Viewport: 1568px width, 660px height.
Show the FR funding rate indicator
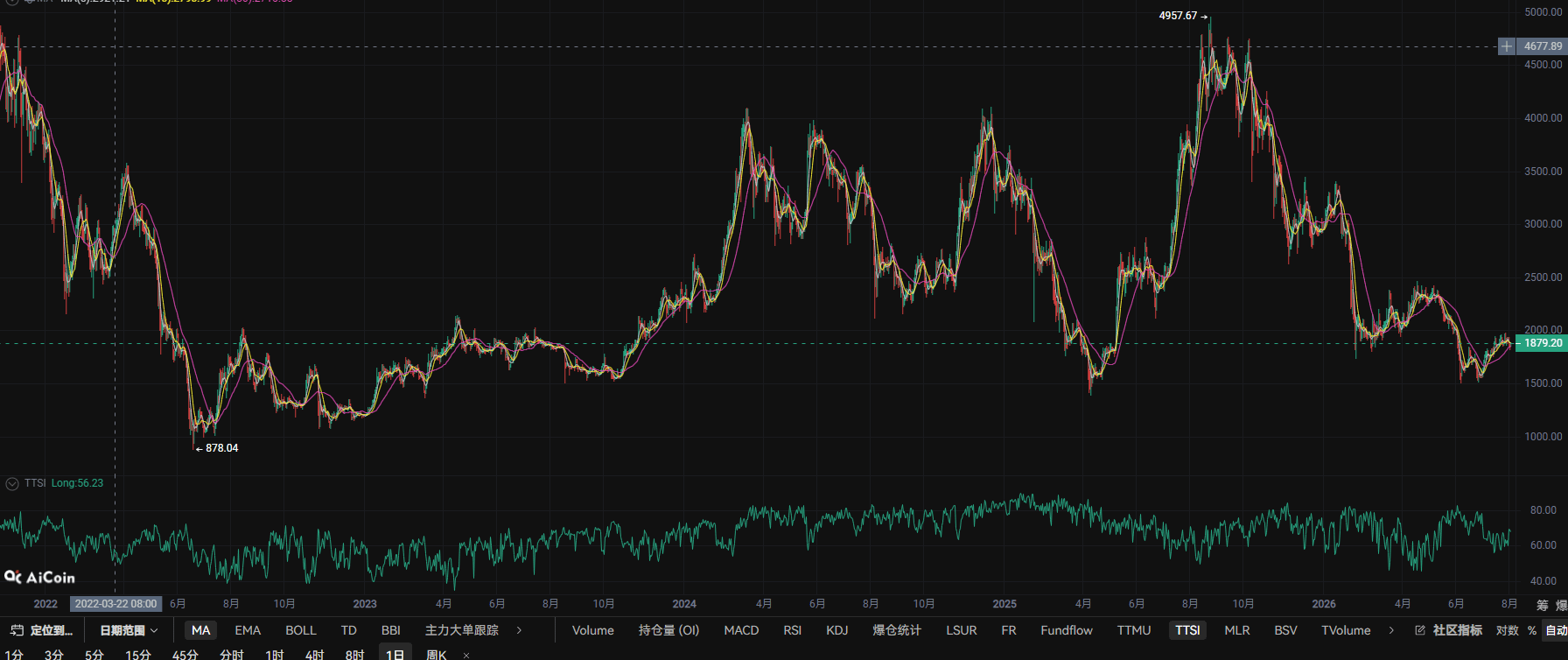pyautogui.click(x=1009, y=630)
